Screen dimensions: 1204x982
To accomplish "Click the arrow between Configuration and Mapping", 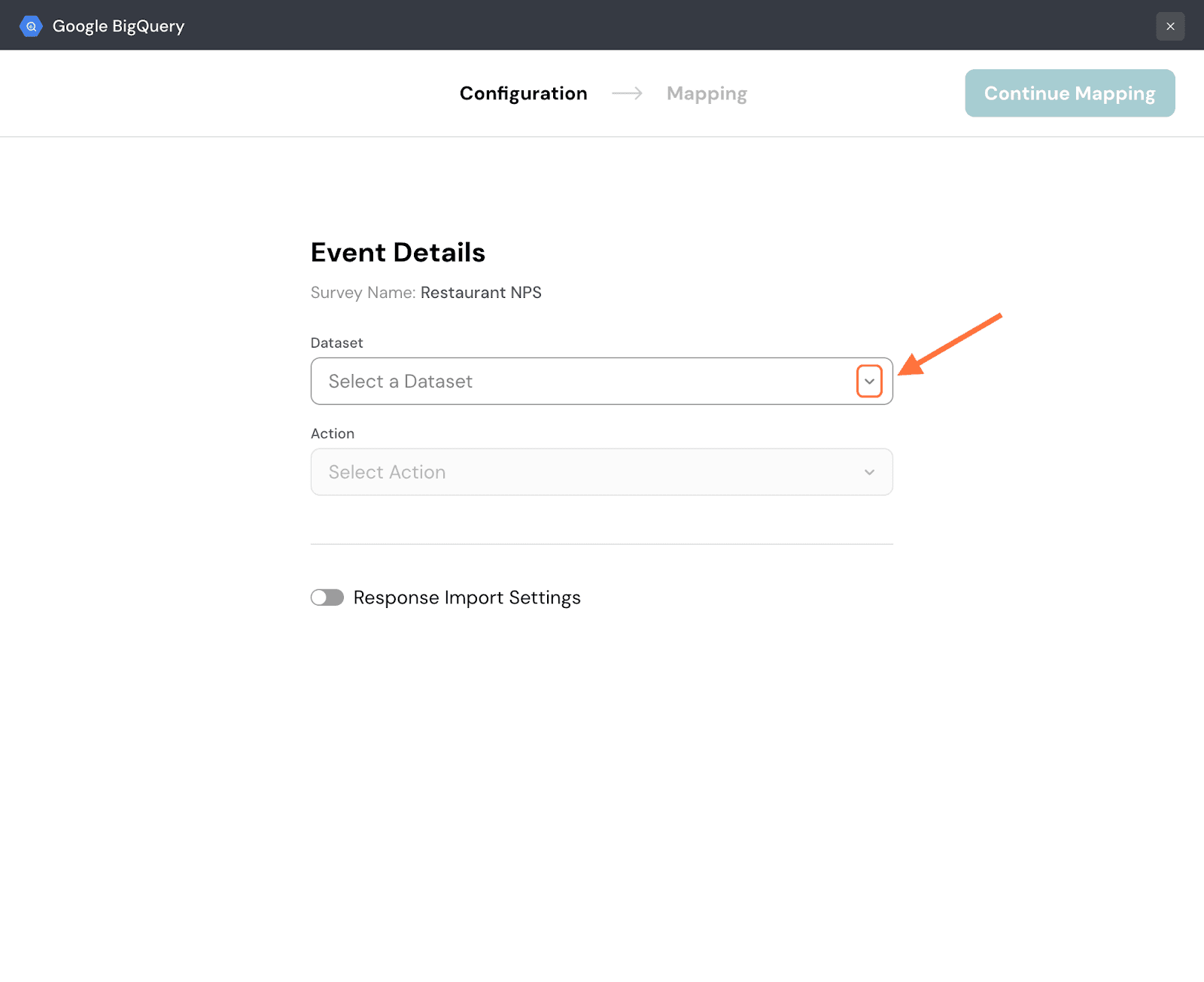I will pos(627,93).
